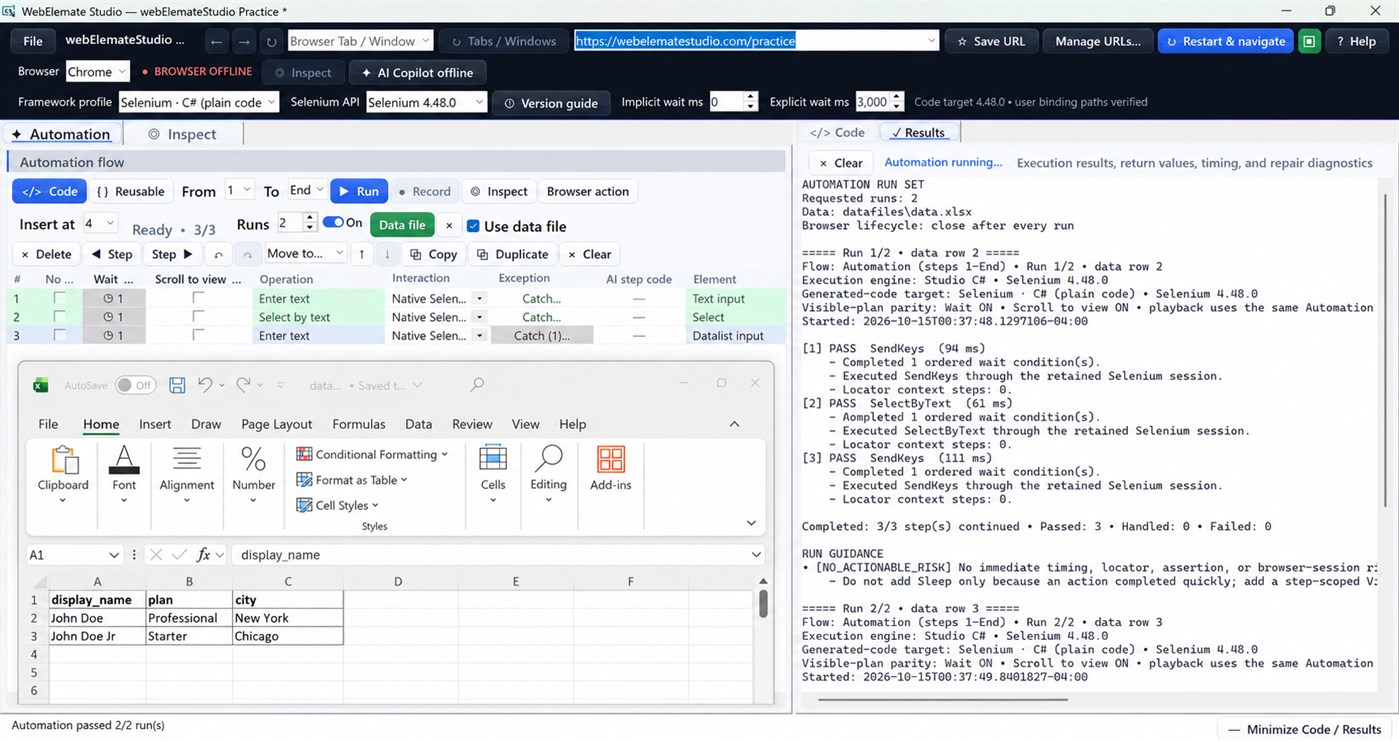Toggle Excel's AutoSave switch
The width and height of the screenshot is (1399, 741).
(x=135, y=385)
